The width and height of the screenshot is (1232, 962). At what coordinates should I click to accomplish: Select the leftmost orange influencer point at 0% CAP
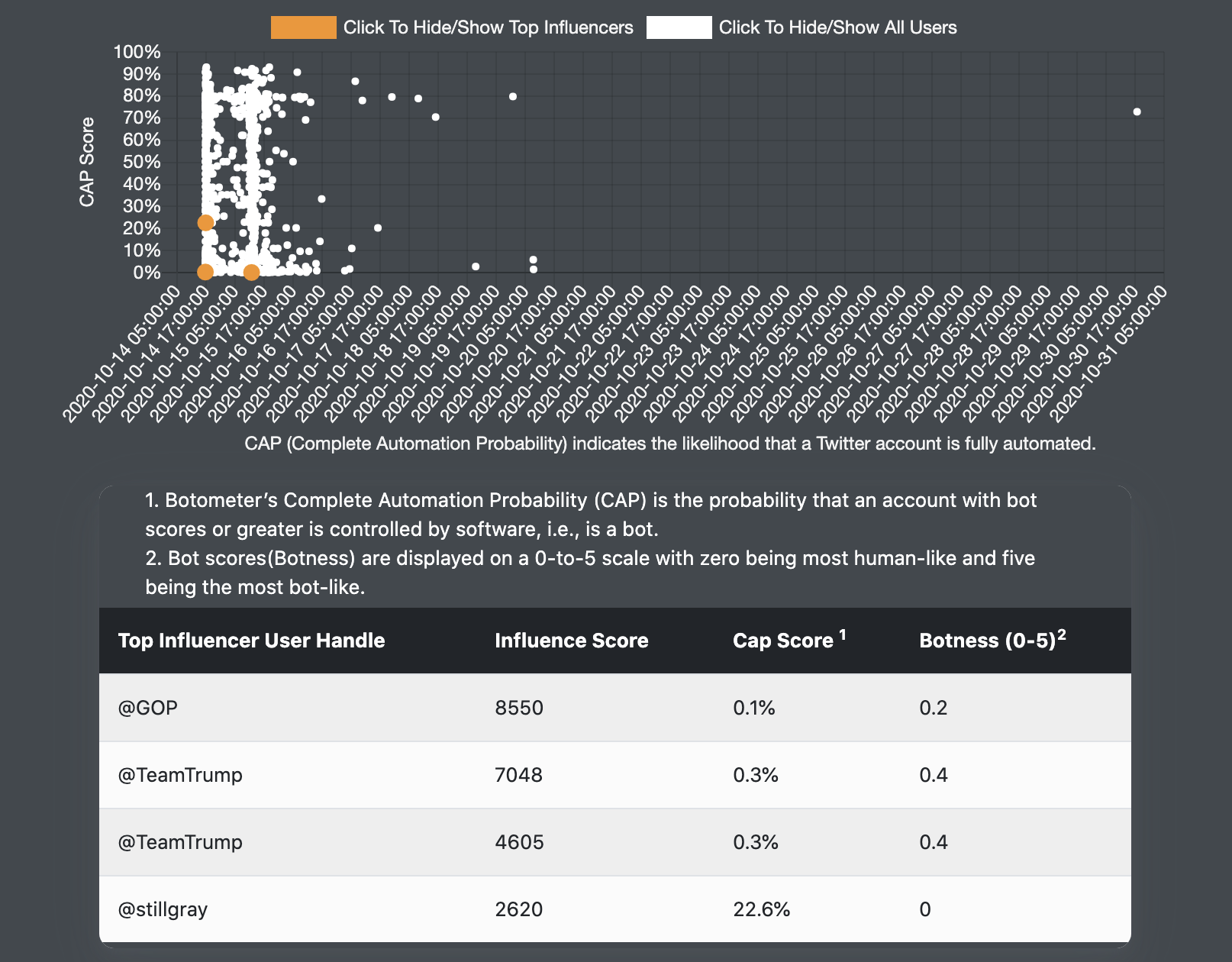click(x=205, y=272)
